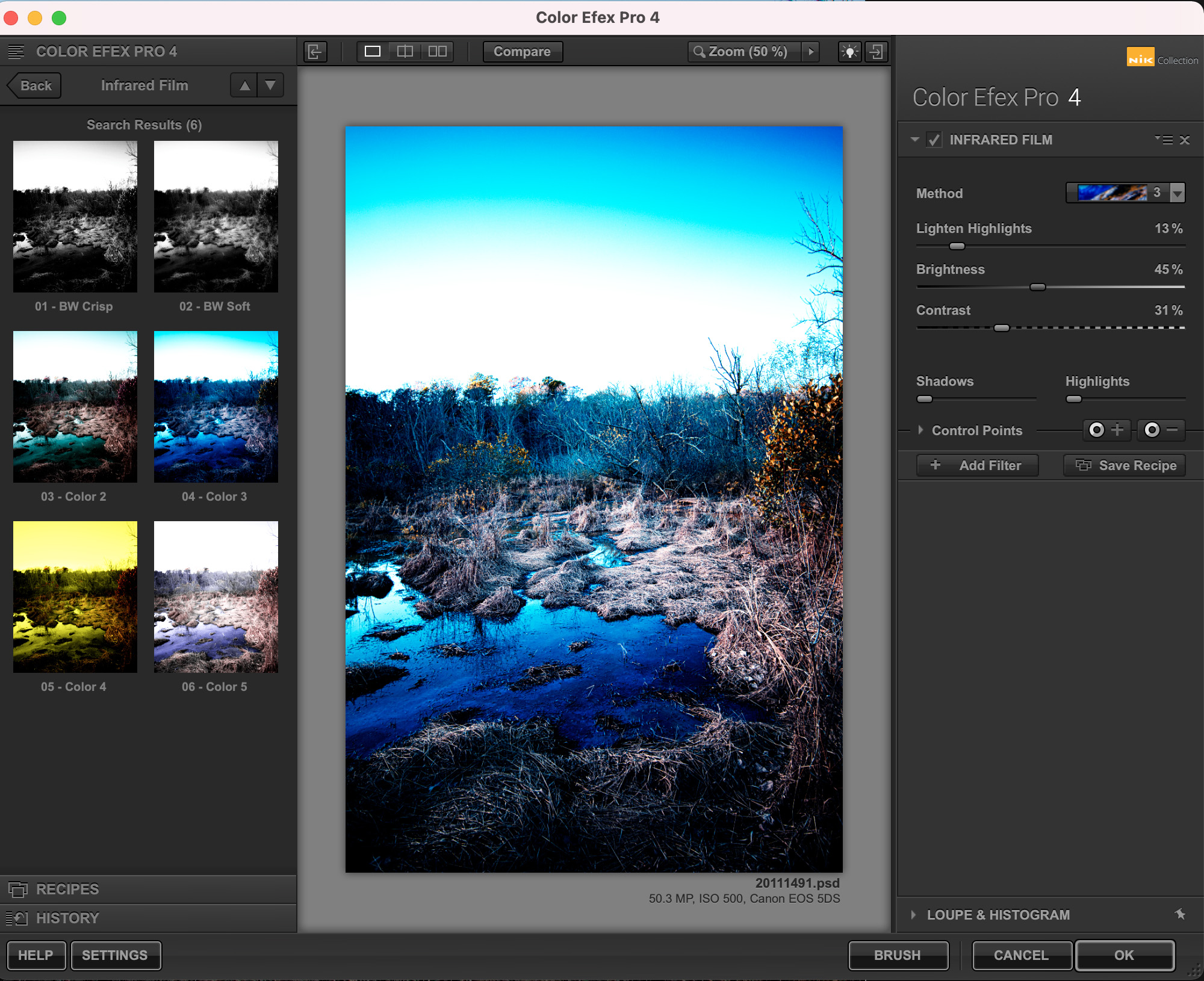Remove the Infrared Film filter
Image resolution: width=1204 pixels, height=981 pixels.
(x=1184, y=140)
